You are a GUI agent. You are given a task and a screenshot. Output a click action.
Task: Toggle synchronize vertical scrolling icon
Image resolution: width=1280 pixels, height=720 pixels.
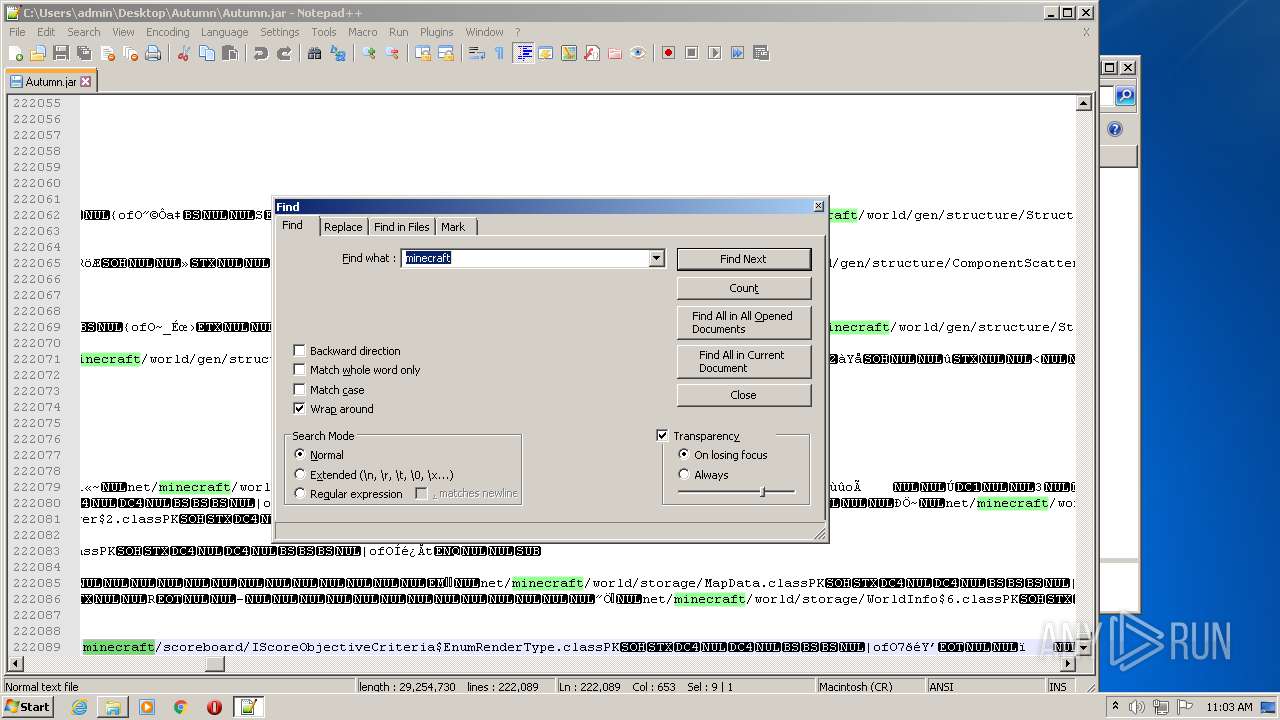(x=423, y=53)
